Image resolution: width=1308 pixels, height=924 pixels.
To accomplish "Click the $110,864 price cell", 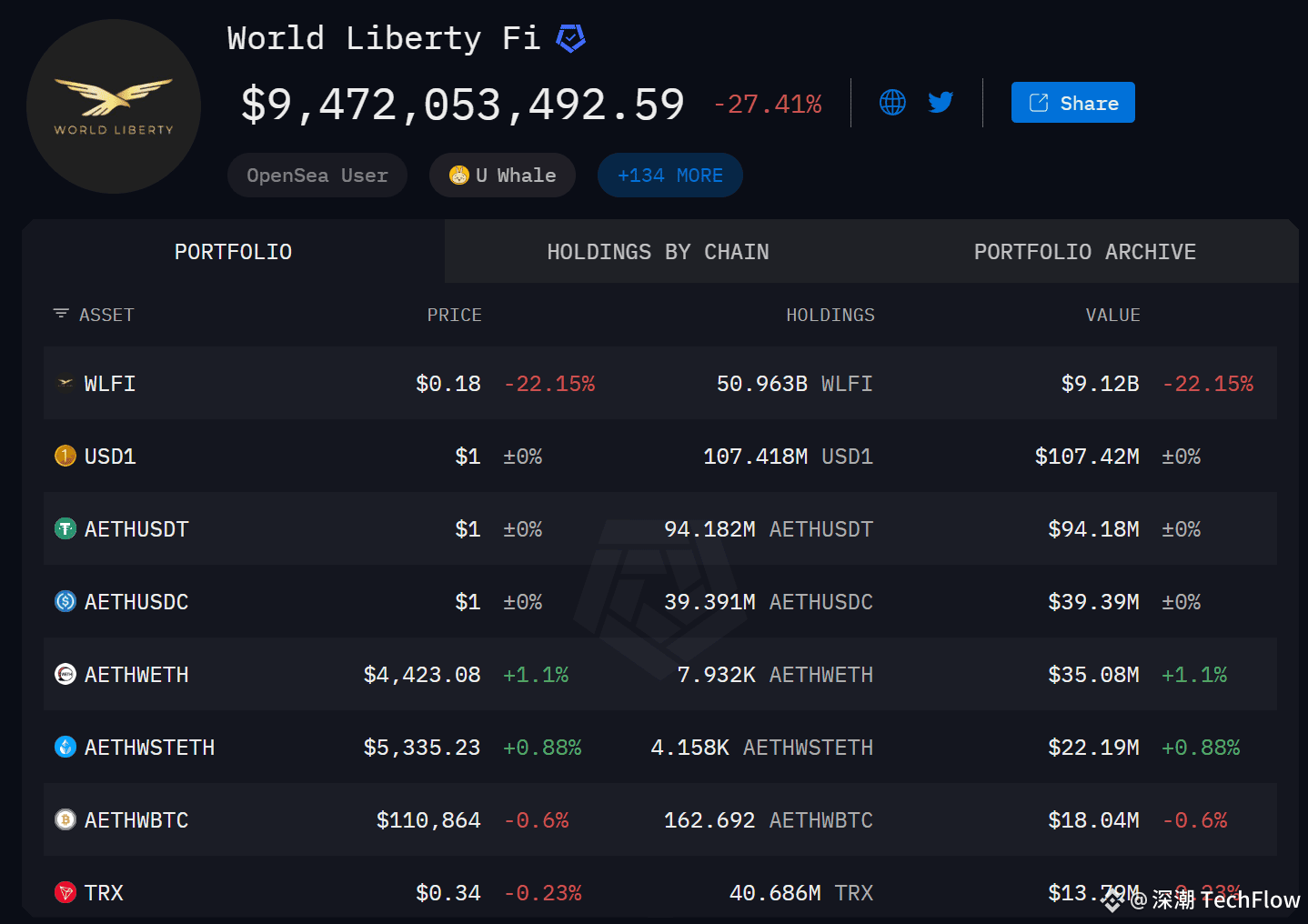I will click(x=428, y=820).
